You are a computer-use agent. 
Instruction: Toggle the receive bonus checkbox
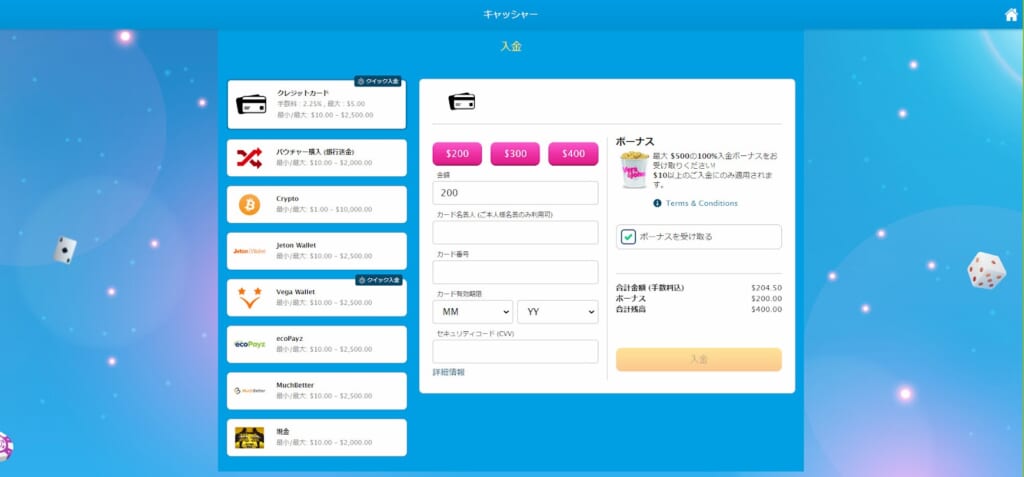[x=628, y=237]
